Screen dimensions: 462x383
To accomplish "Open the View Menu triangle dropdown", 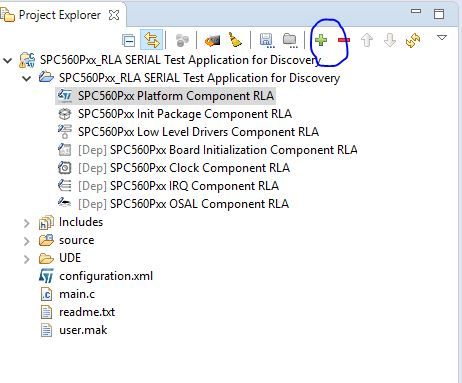I will point(442,37).
